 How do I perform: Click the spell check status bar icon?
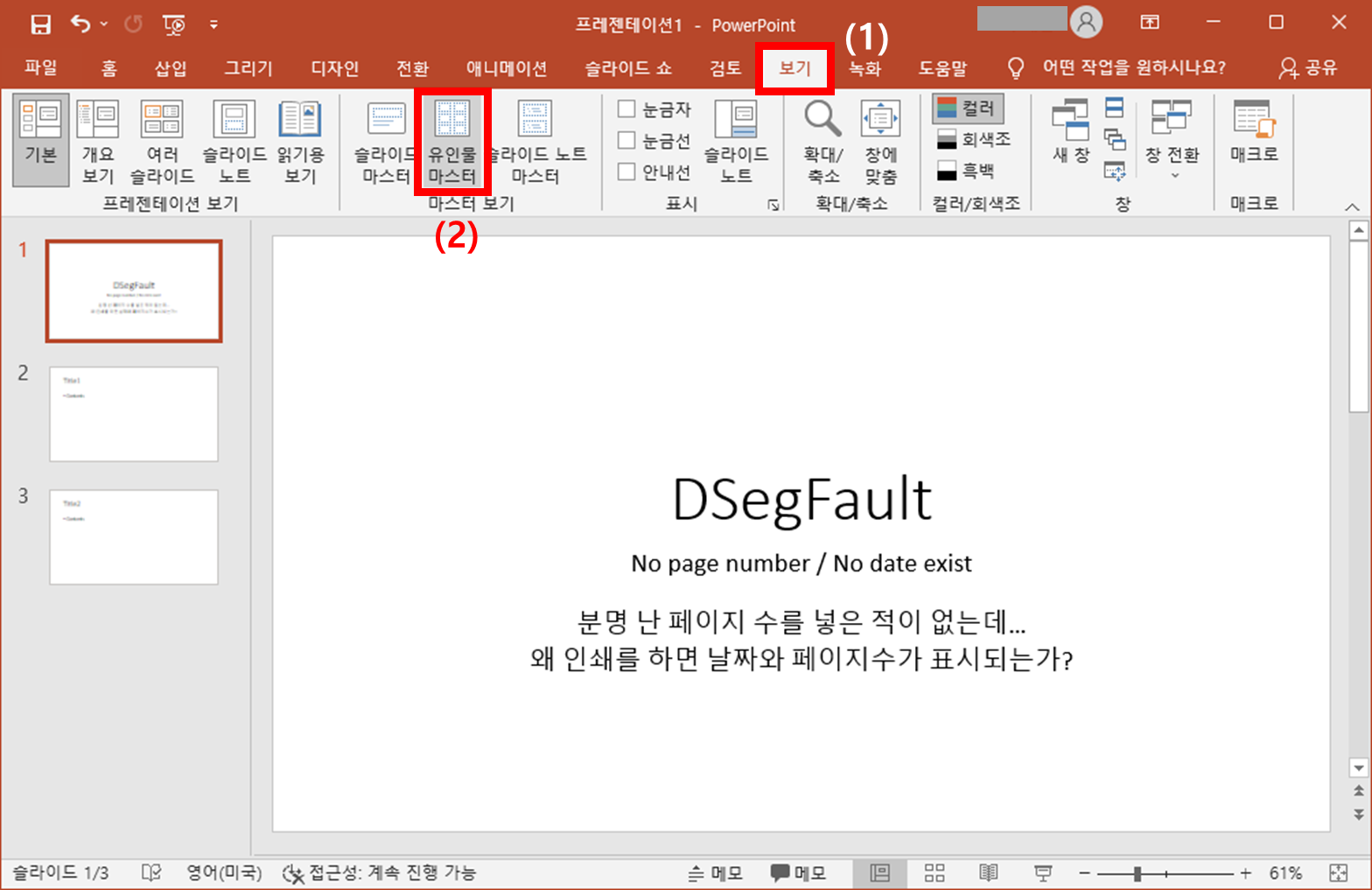pos(150,872)
